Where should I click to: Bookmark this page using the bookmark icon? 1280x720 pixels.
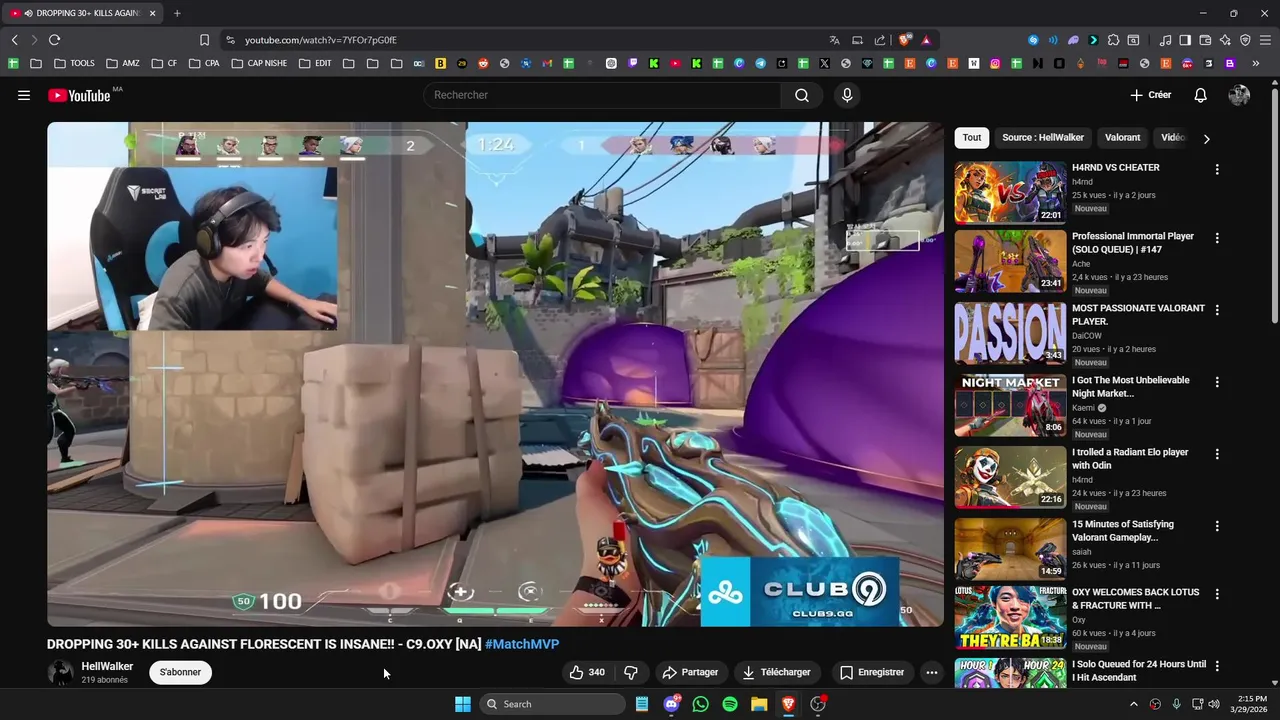pos(204,40)
